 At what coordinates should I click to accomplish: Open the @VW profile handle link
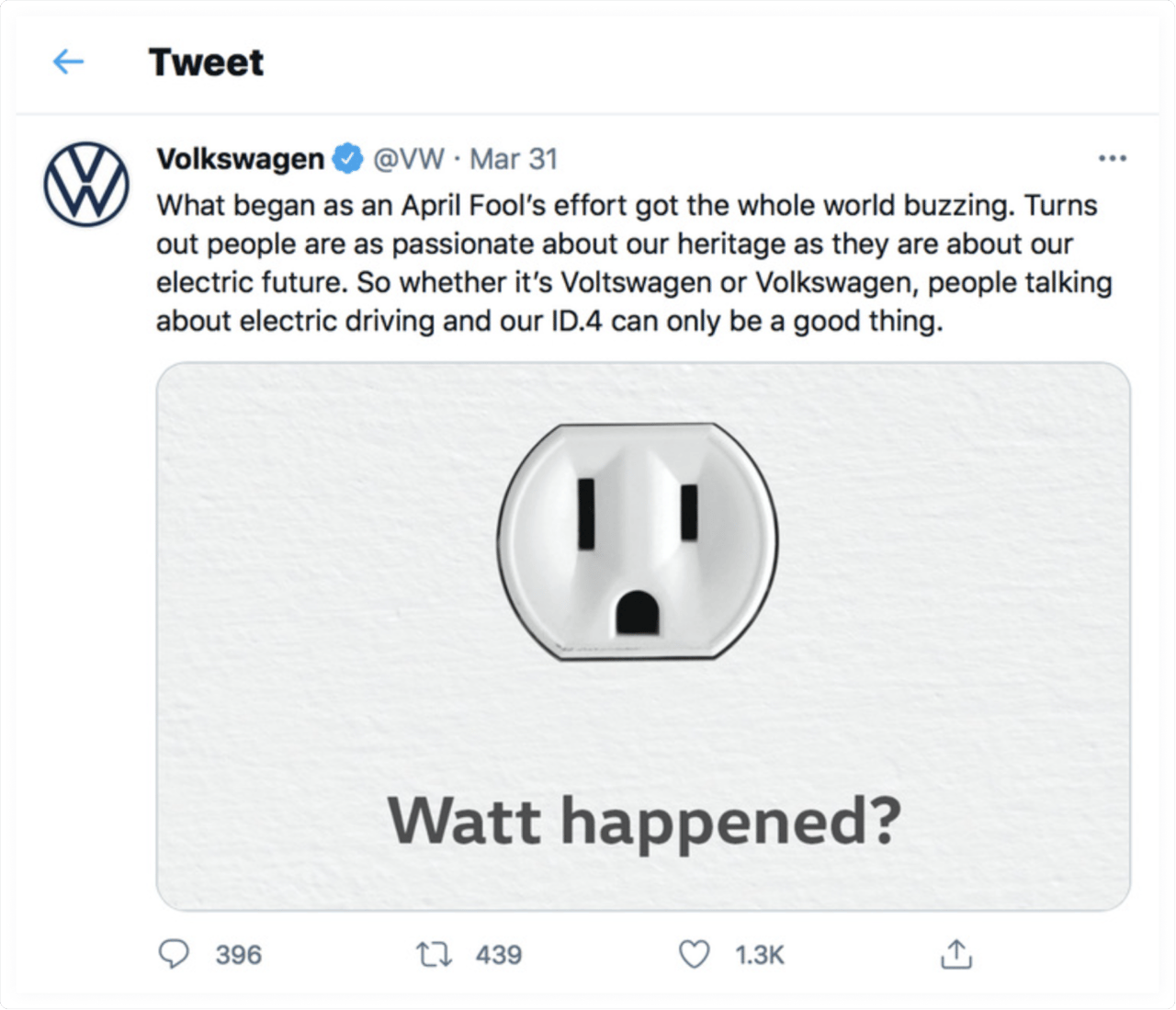point(408,158)
